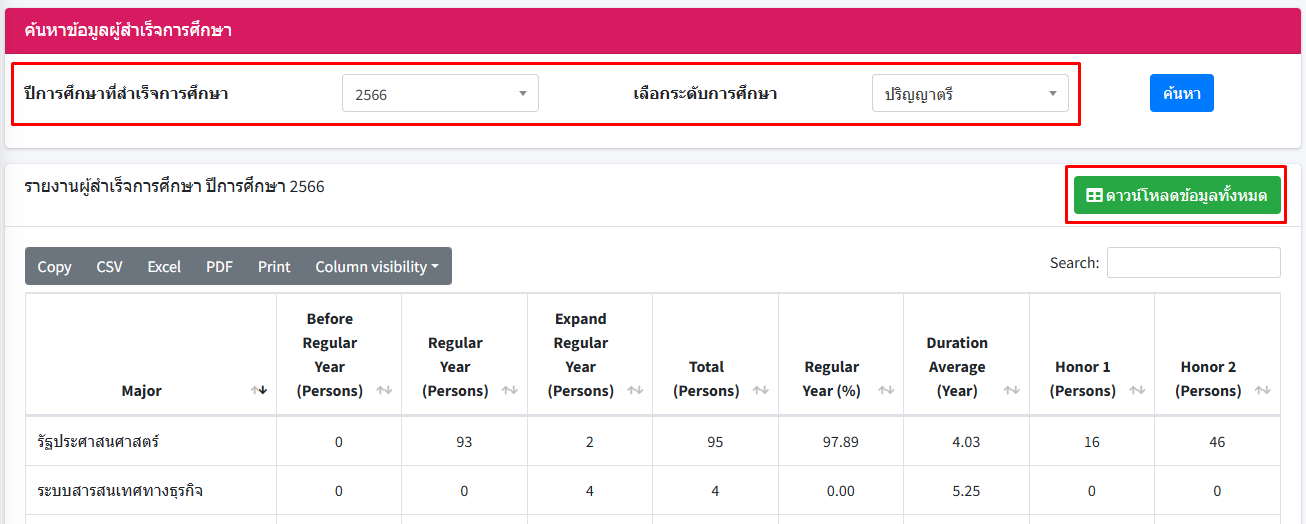This screenshot has width=1306, height=524.
Task: Export table as CSV
Action: pyautogui.click(x=109, y=267)
